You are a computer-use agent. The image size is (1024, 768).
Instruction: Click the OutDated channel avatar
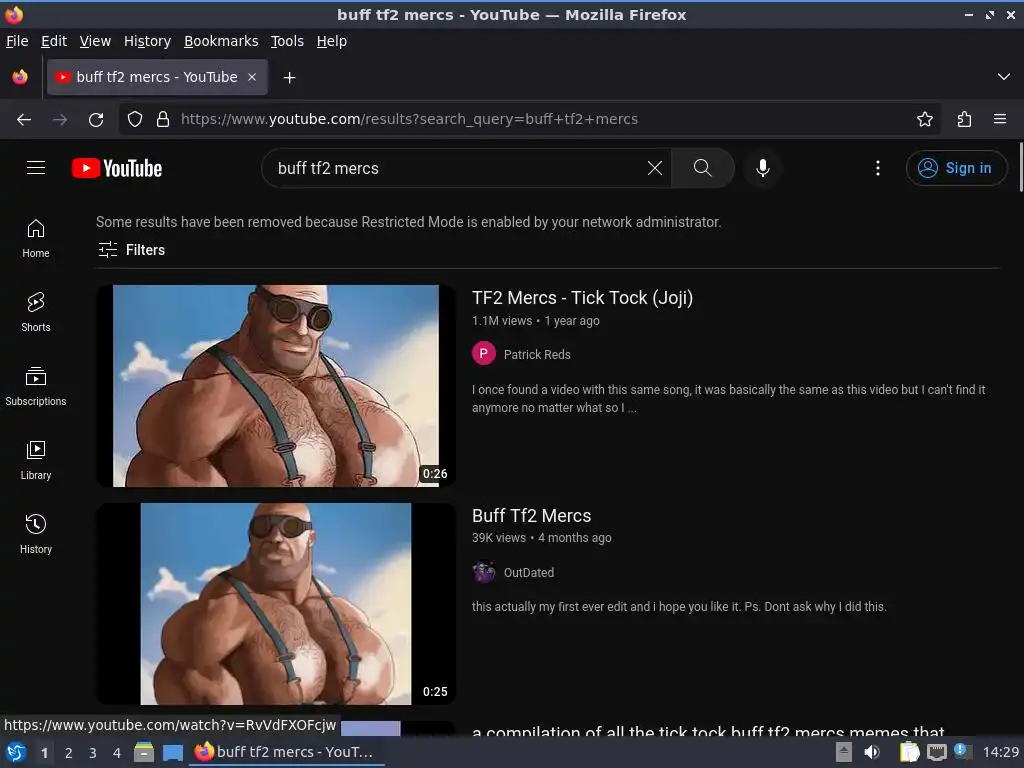pyautogui.click(x=483, y=572)
